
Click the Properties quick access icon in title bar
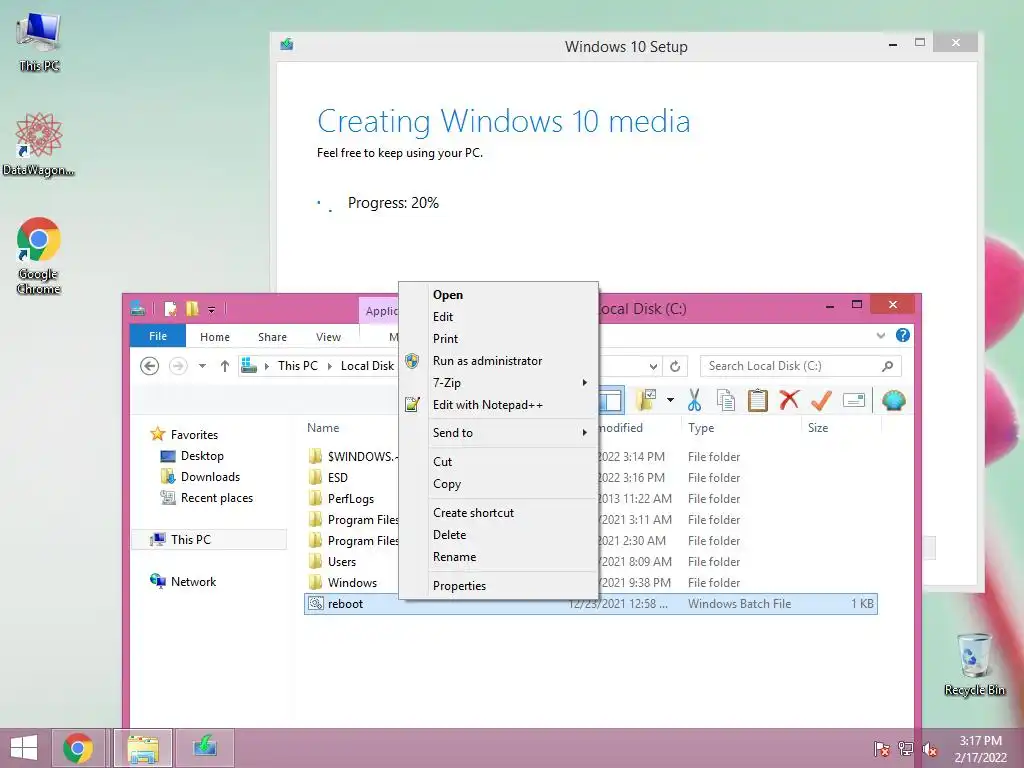(x=170, y=309)
